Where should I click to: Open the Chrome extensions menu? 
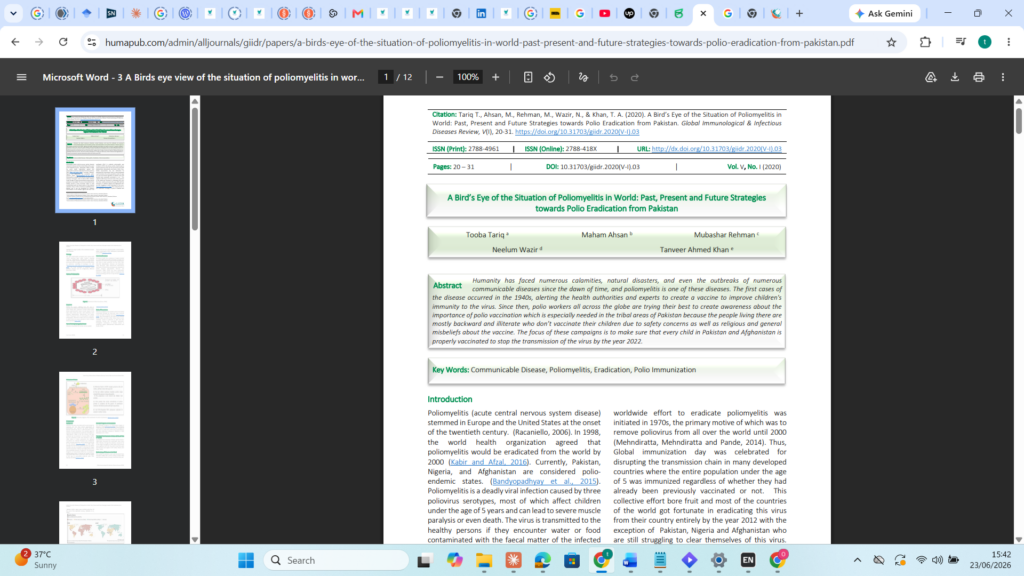[x=925, y=42]
